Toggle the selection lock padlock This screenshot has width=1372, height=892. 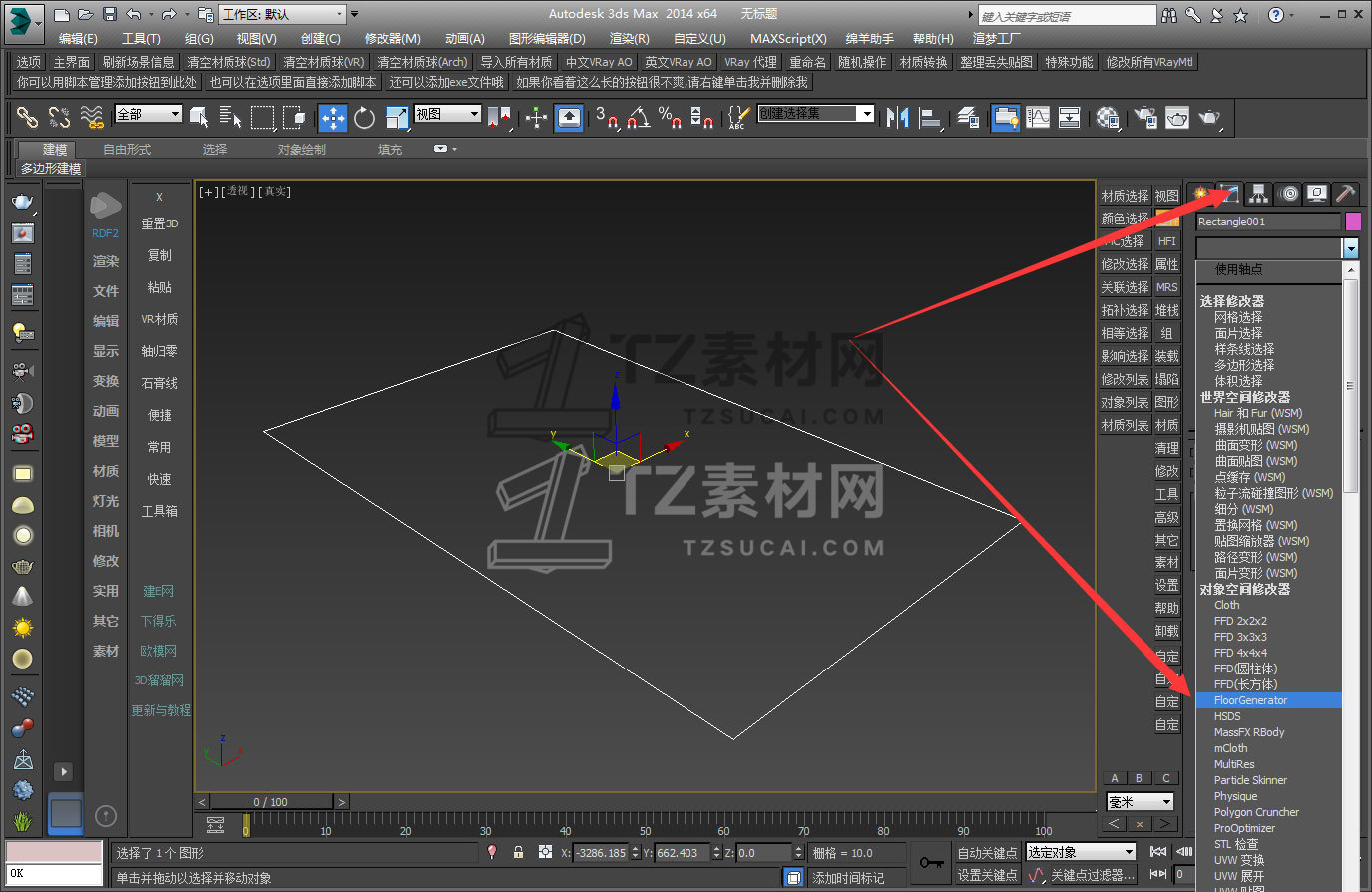point(518,853)
